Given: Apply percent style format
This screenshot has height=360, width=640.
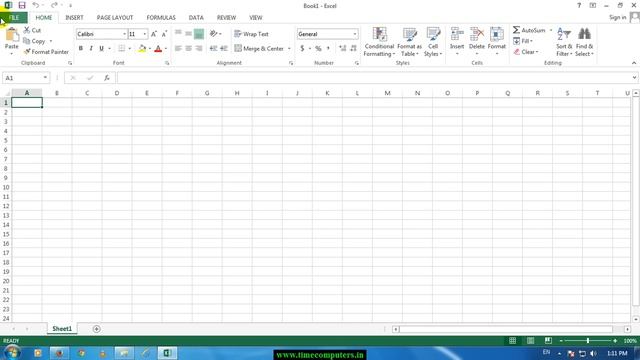Looking at the screenshot, I should [318, 49].
